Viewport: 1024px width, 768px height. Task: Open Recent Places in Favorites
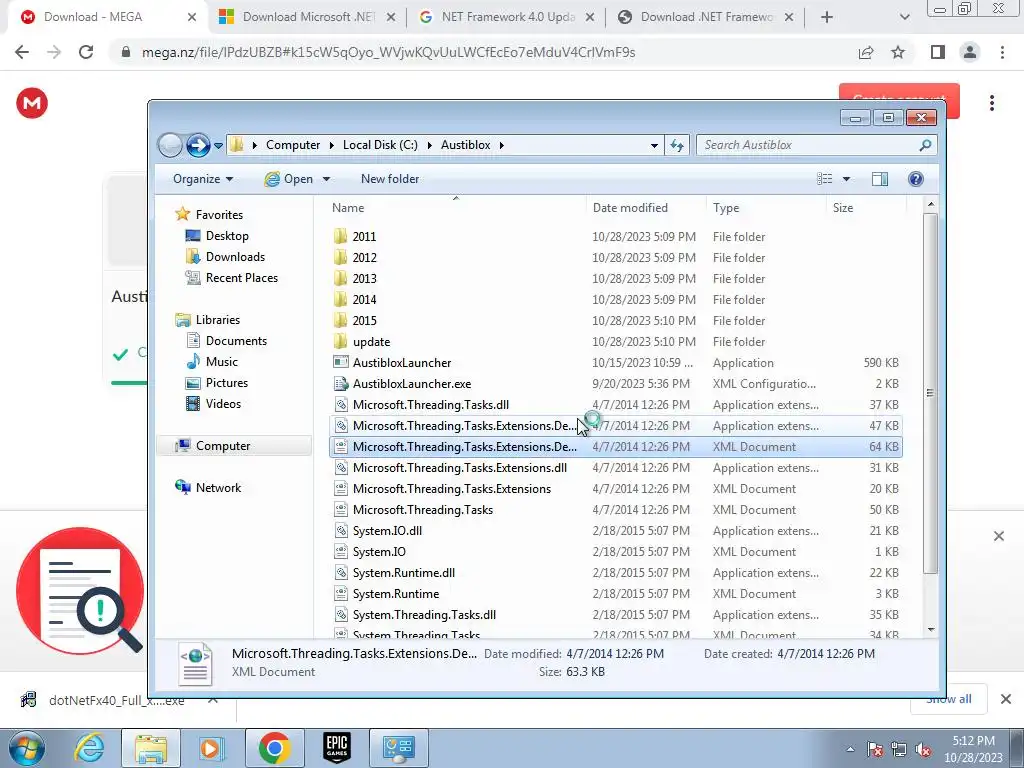[232, 278]
